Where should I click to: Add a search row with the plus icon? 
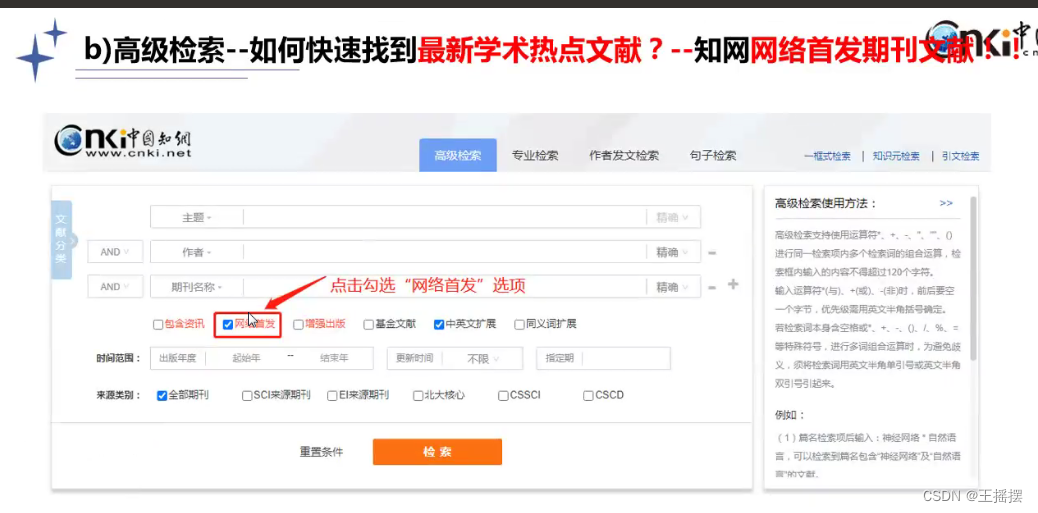pos(732,285)
